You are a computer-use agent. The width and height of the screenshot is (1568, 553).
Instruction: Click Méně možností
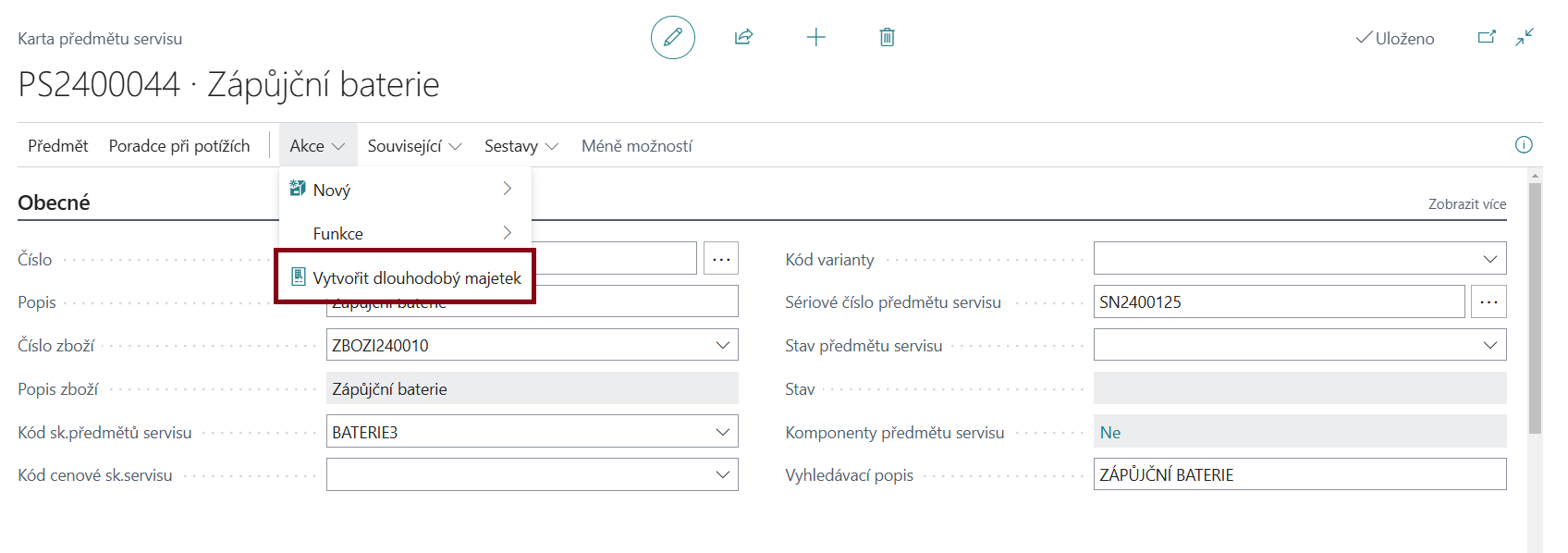click(x=636, y=145)
